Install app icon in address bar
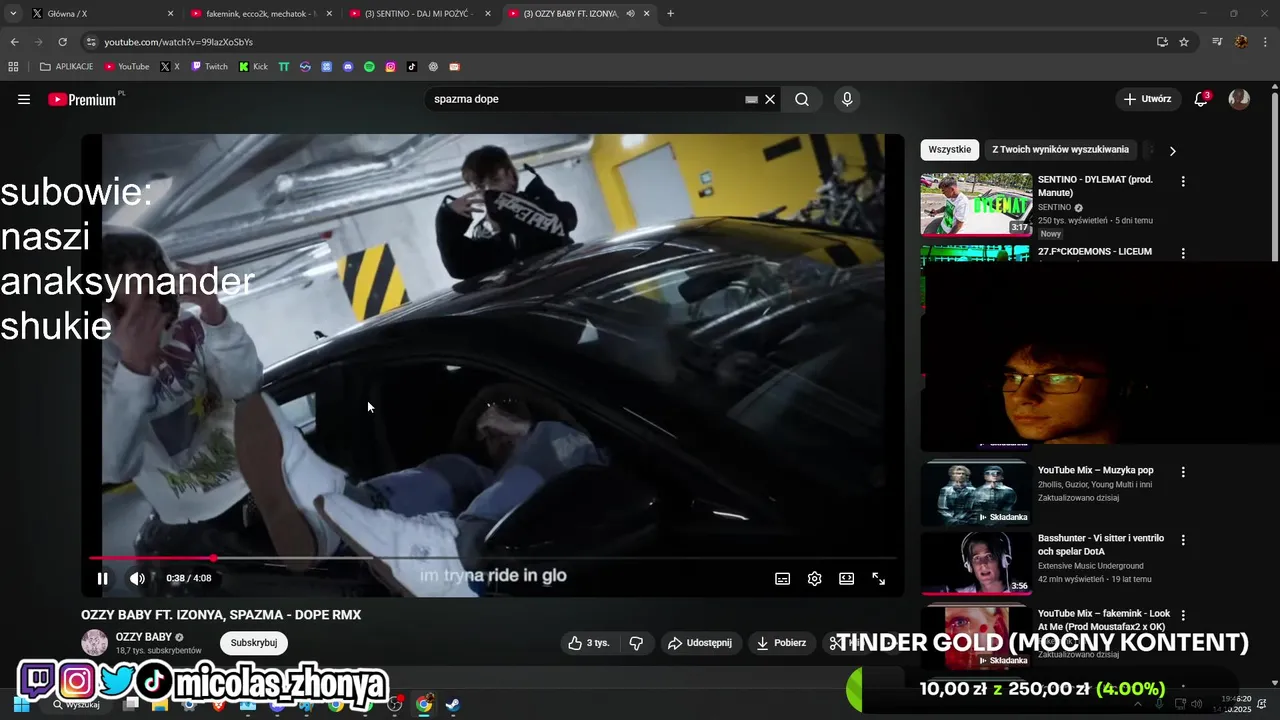Screen dimensions: 1280x720 click(1162, 42)
